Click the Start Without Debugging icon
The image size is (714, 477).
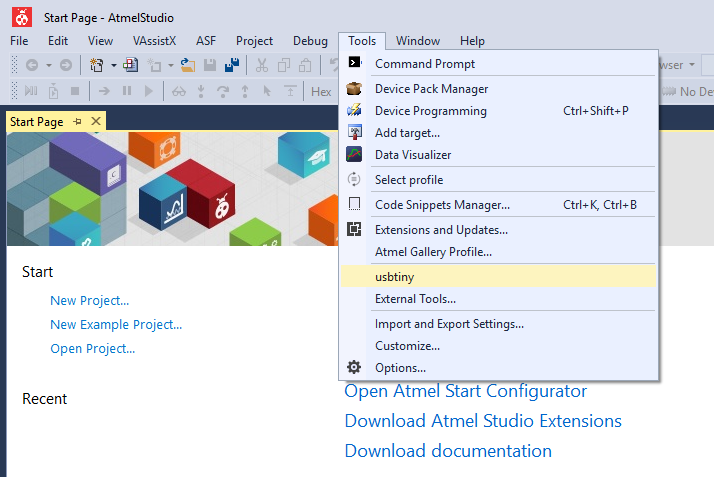tap(53, 91)
